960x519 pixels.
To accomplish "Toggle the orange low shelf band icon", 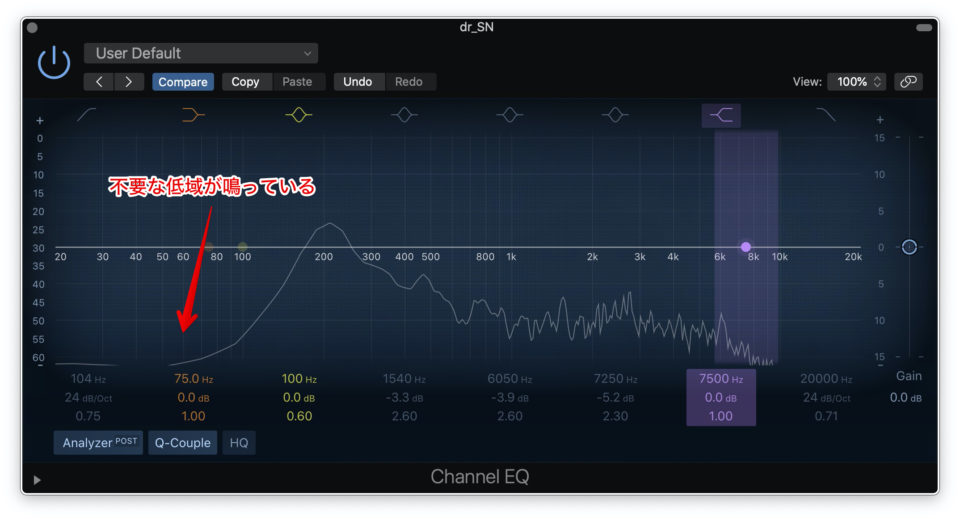I will pos(193,116).
